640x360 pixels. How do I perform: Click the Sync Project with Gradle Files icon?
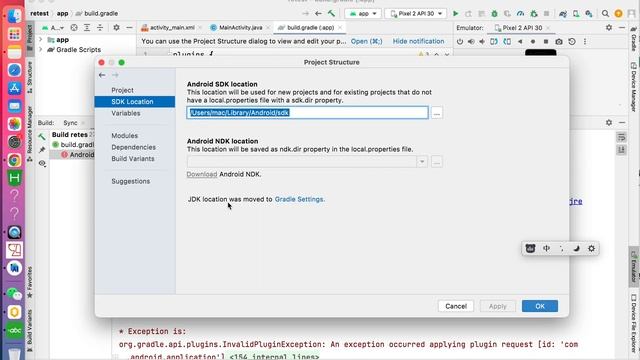pyautogui.click(x=563, y=13)
